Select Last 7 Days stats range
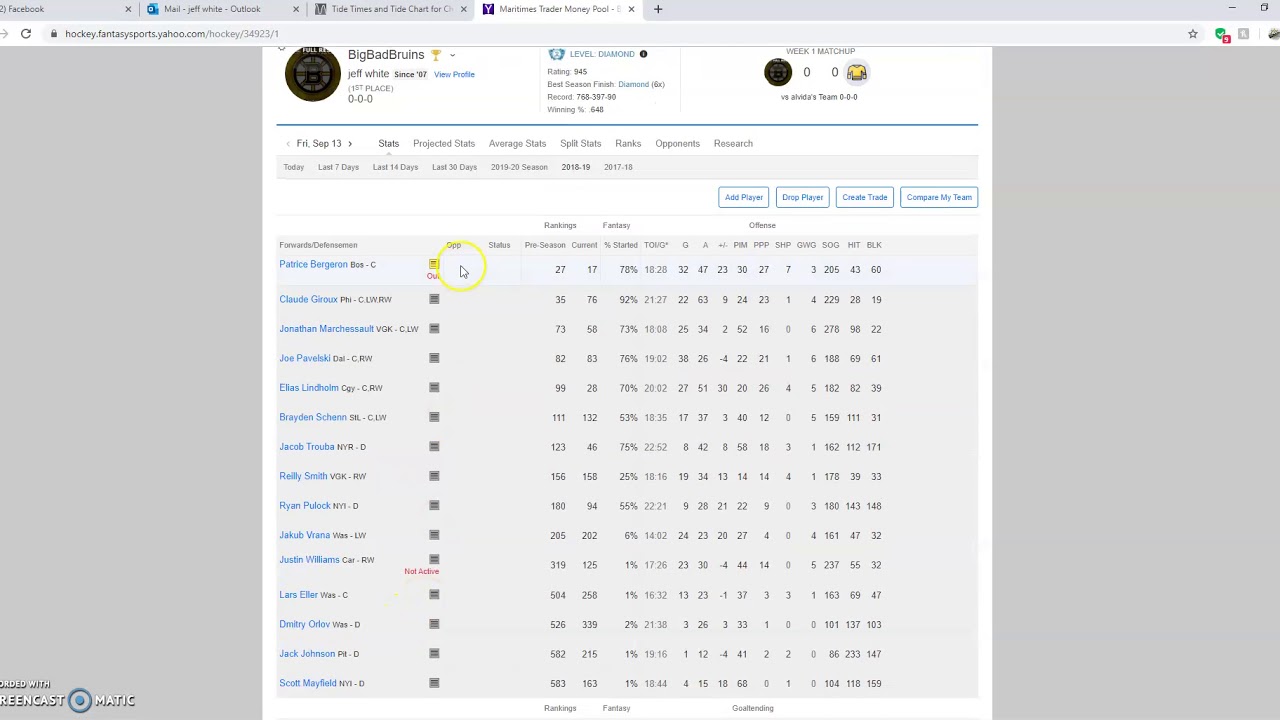The height and width of the screenshot is (720, 1280). click(x=338, y=167)
